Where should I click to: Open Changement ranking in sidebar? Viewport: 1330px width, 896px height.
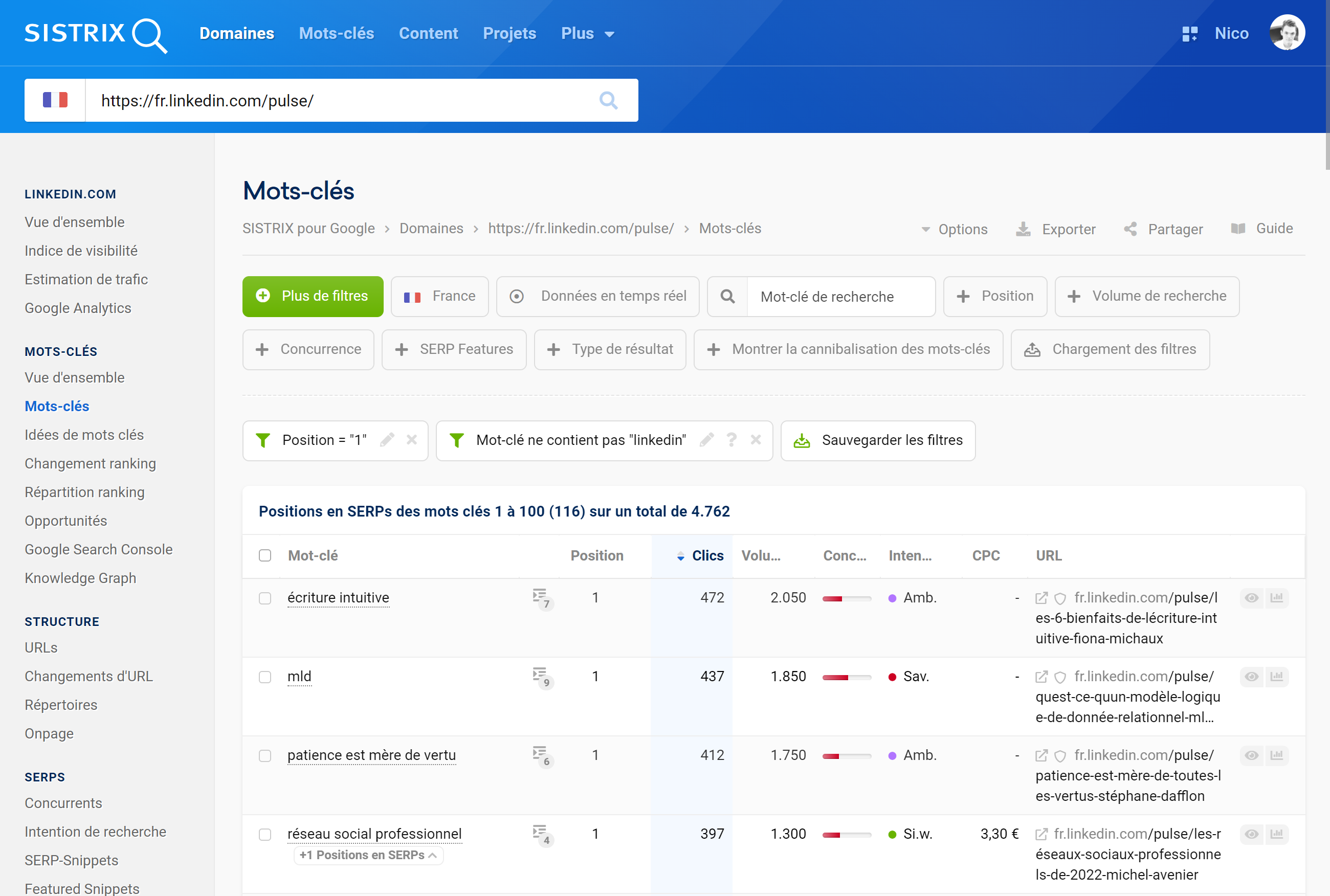(x=91, y=463)
